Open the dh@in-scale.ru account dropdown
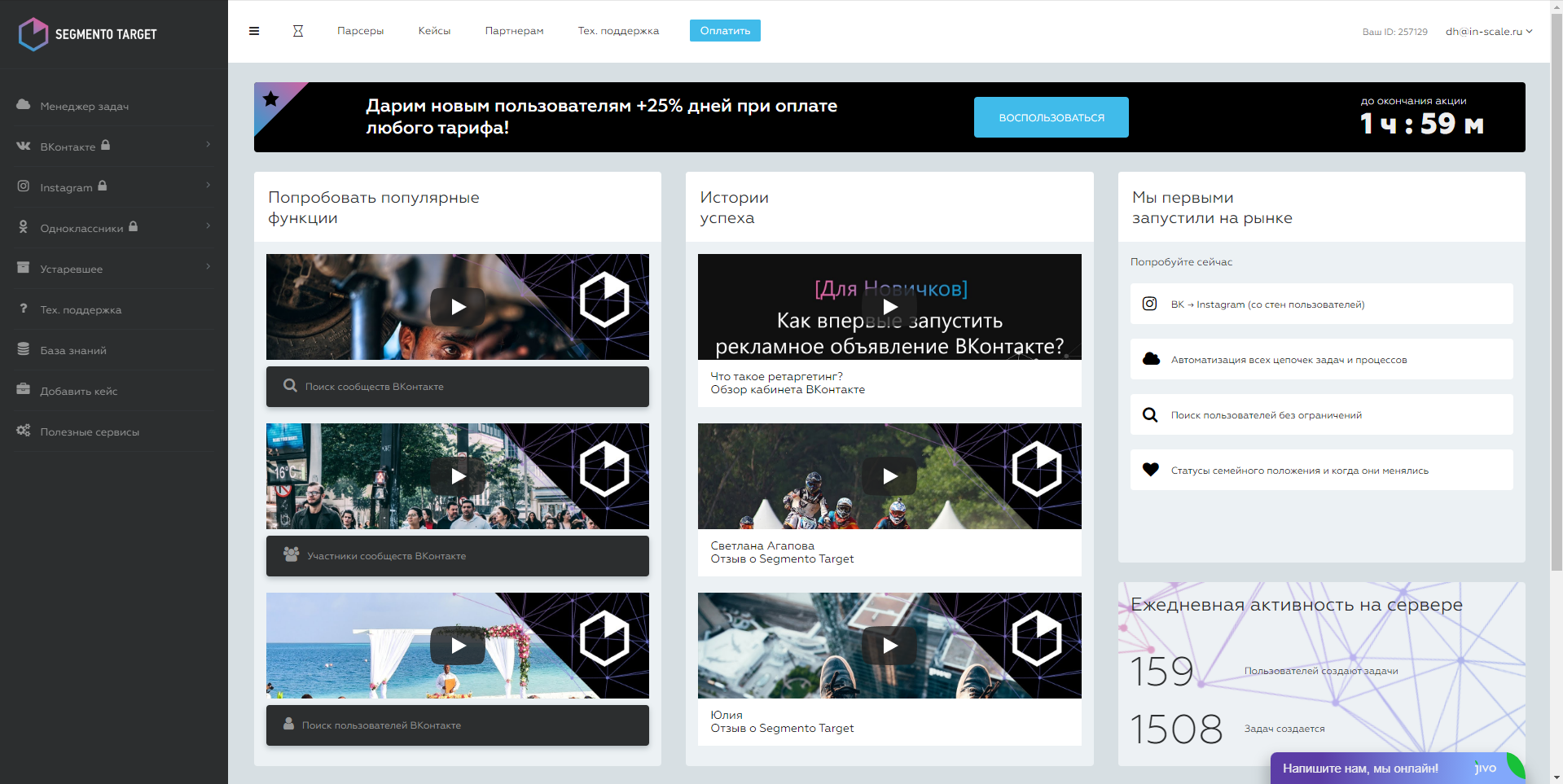1563x784 pixels. point(1489,32)
